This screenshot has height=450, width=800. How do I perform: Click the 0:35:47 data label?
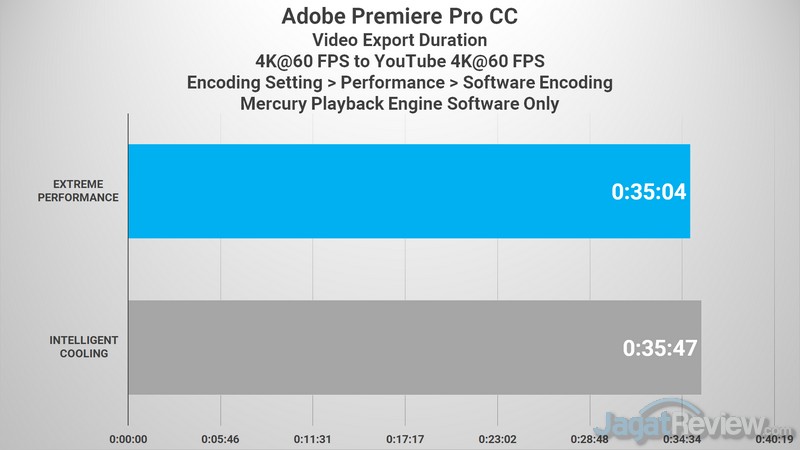tap(659, 348)
